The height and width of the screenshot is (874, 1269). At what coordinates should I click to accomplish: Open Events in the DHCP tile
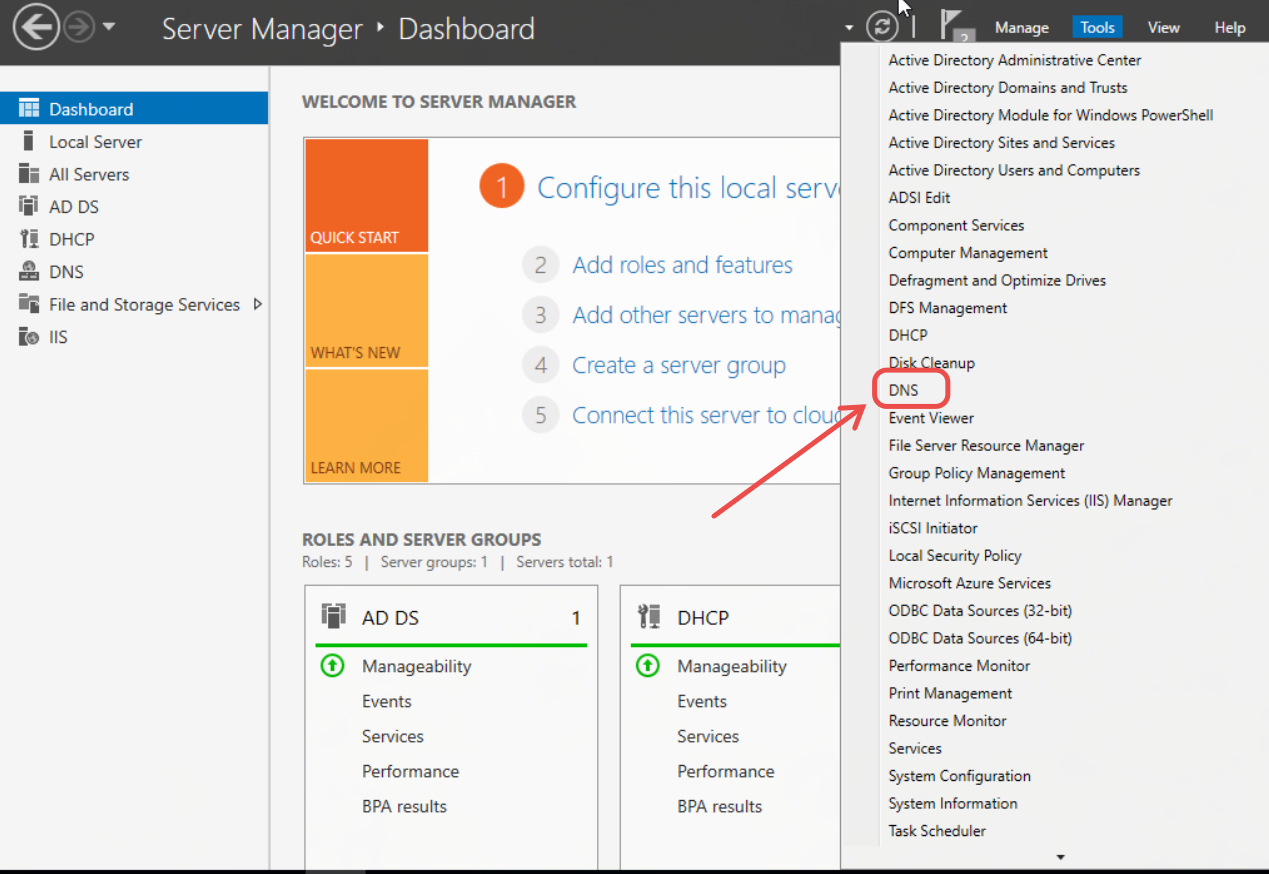702,701
